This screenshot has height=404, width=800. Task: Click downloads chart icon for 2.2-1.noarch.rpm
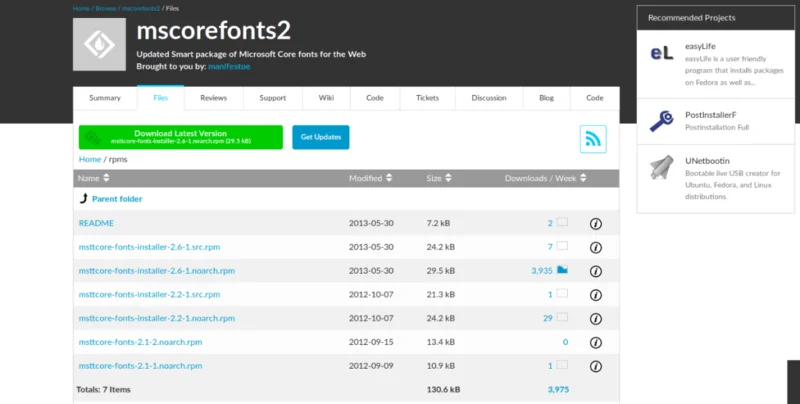point(562,317)
